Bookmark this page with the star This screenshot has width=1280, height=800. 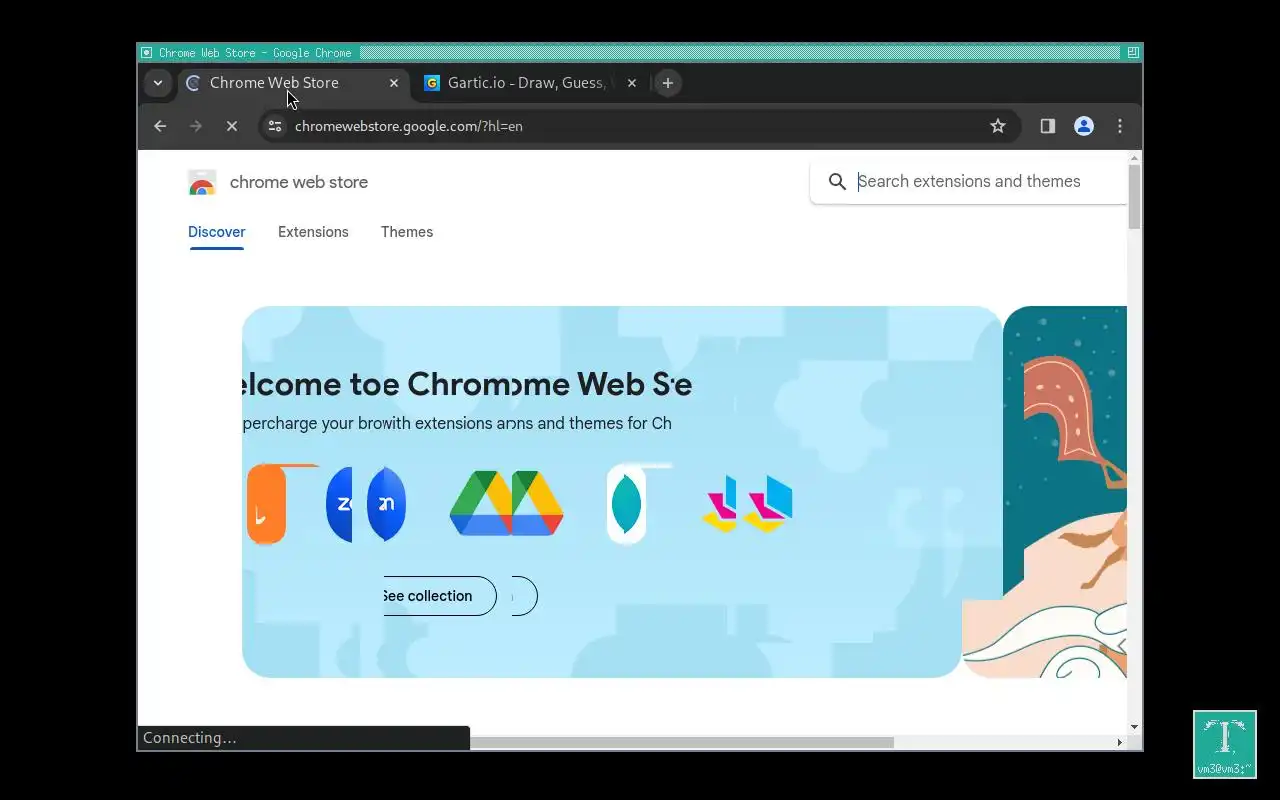point(997,126)
